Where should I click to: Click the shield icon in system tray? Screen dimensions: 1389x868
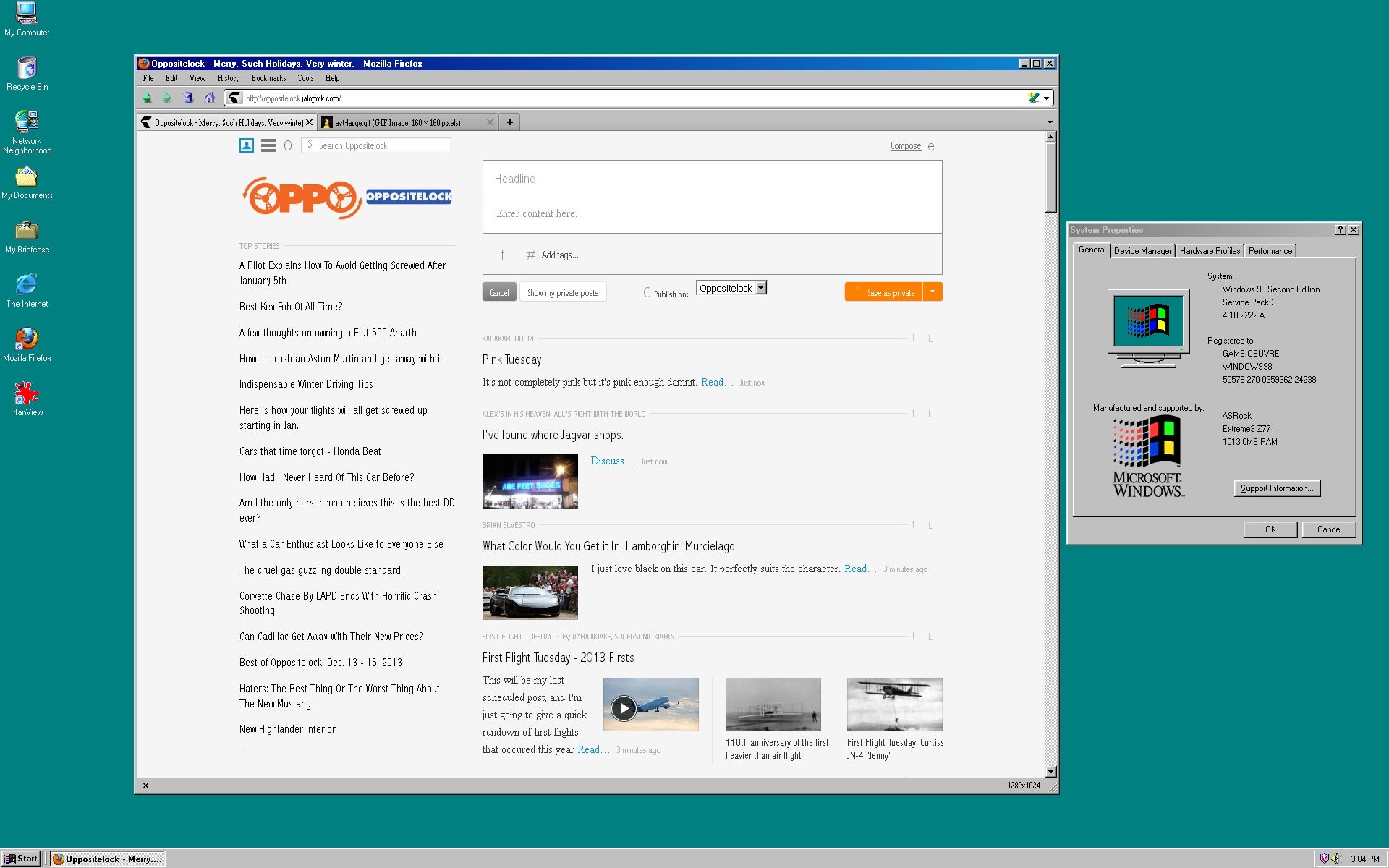pyautogui.click(x=1324, y=859)
